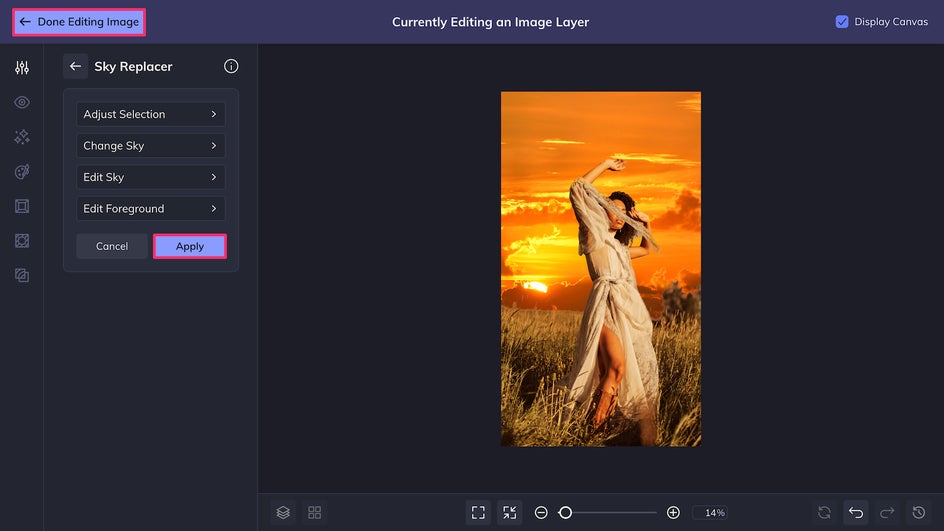Apply the sky replacement

[190, 246]
